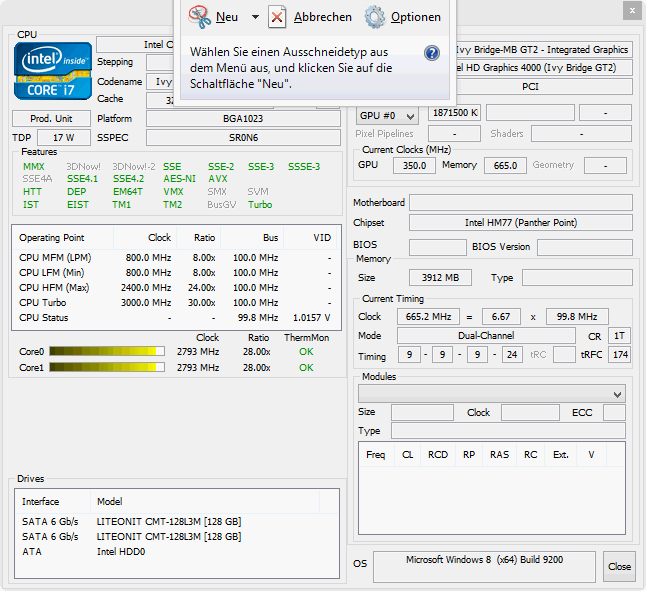Image resolution: width=646 pixels, height=591 pixels.
Task: Click the AES-NI feature label
Action: tap(179, 179)
